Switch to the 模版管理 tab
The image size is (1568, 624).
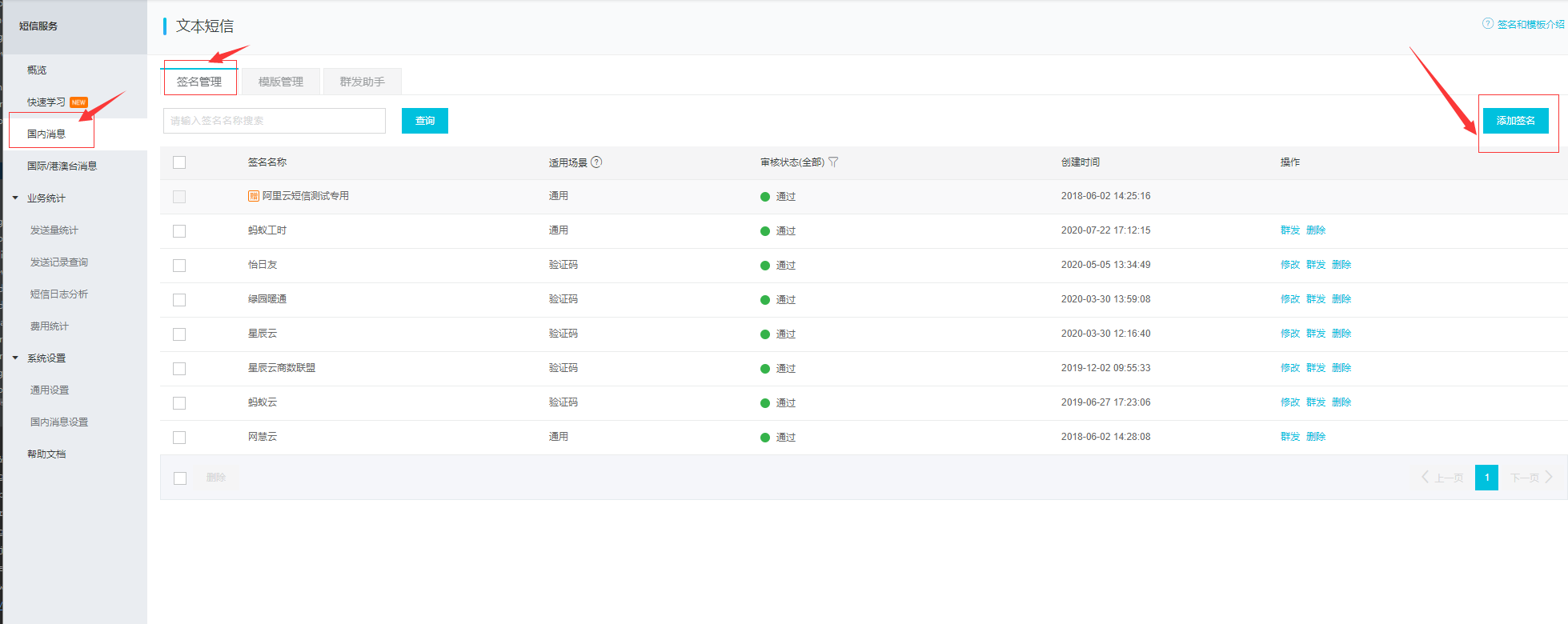click(281, 82)
